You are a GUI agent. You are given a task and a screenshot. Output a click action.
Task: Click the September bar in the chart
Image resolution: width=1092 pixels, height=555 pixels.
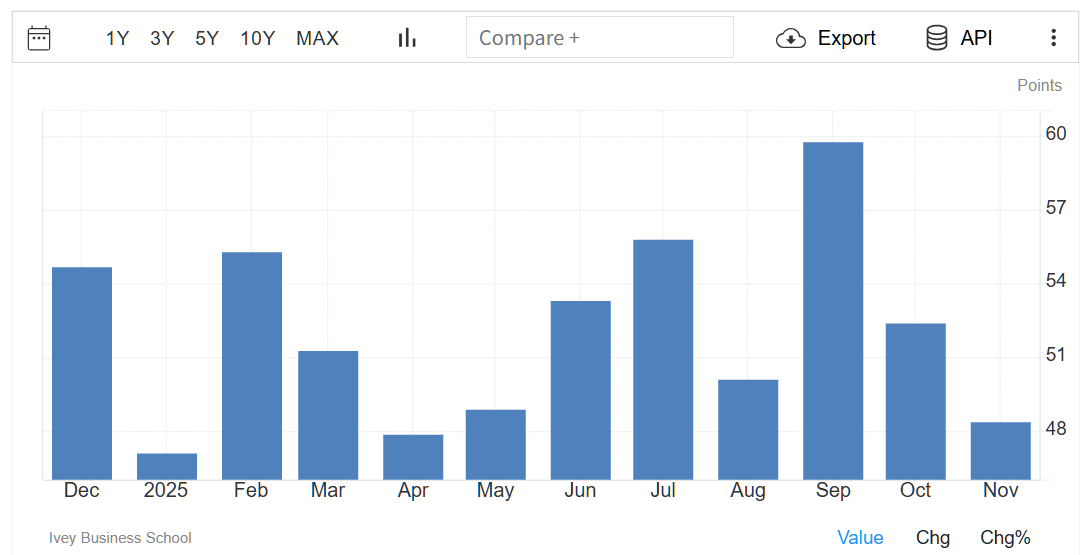[833, 310]
